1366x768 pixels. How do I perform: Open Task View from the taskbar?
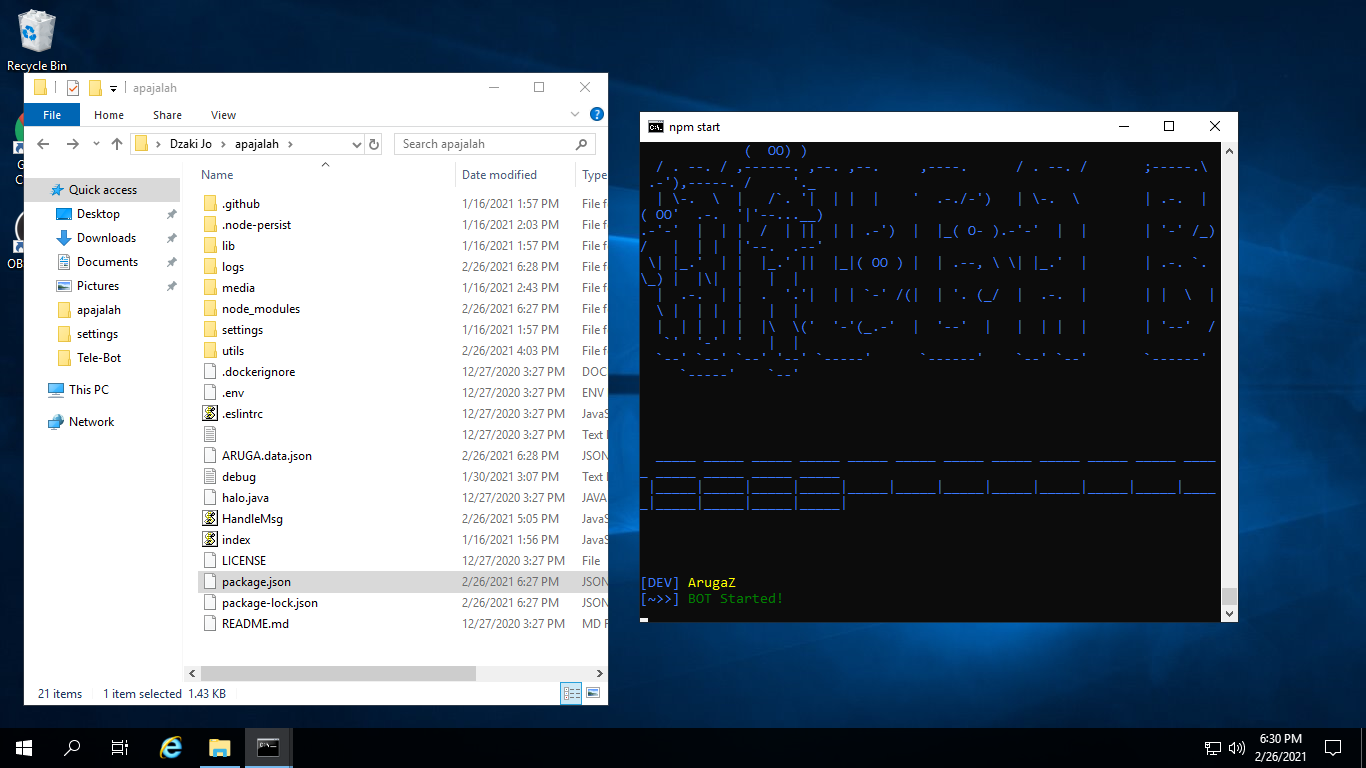119,747
